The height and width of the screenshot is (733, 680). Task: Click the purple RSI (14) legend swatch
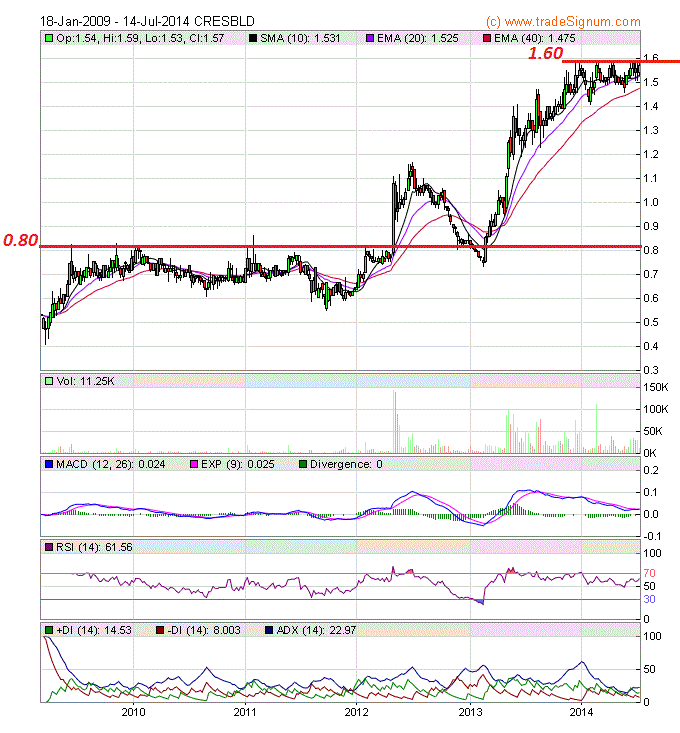49,547
